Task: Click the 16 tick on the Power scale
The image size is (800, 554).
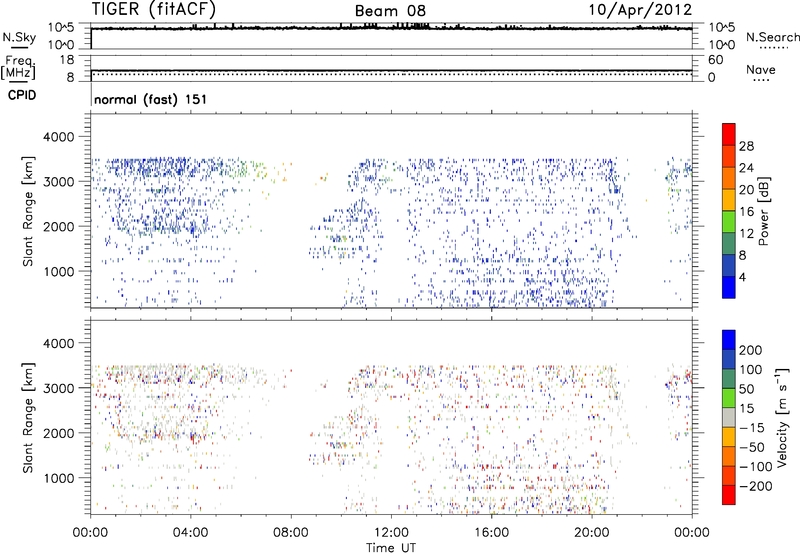Action: [746, 212]
